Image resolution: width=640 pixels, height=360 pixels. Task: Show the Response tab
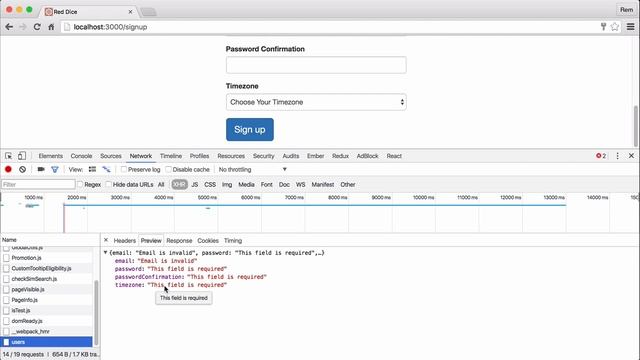pos(179,240)
